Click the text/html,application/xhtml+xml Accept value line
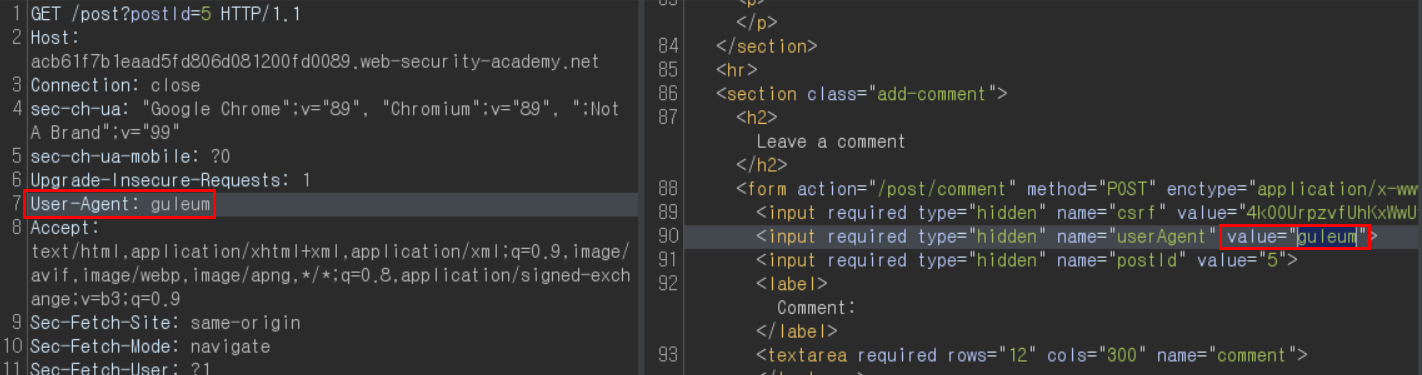This screenshot has height=375, width=1422. (x=330, y=252)
